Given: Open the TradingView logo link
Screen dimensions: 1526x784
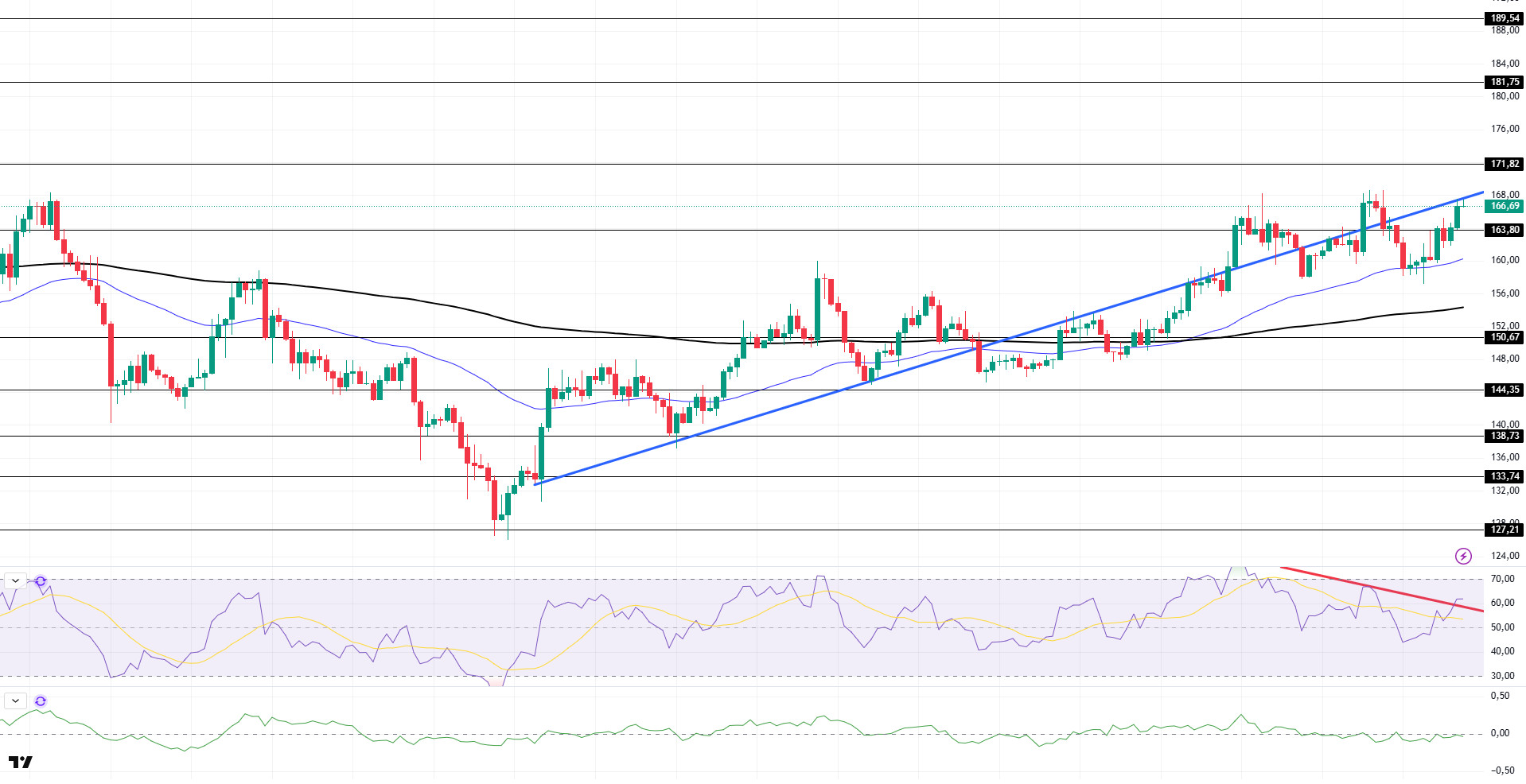Looking at the screenshot, I should click(x=21, y=763).
